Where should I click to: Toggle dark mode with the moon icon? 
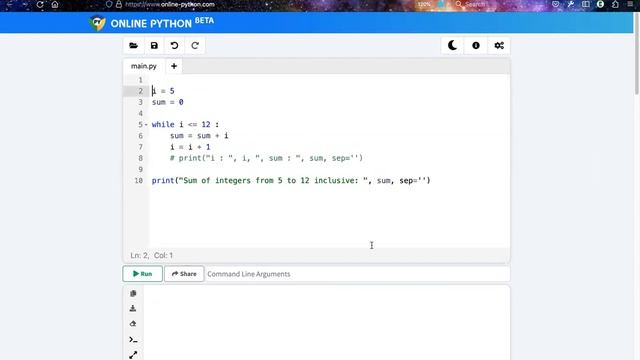pos(452,45)
